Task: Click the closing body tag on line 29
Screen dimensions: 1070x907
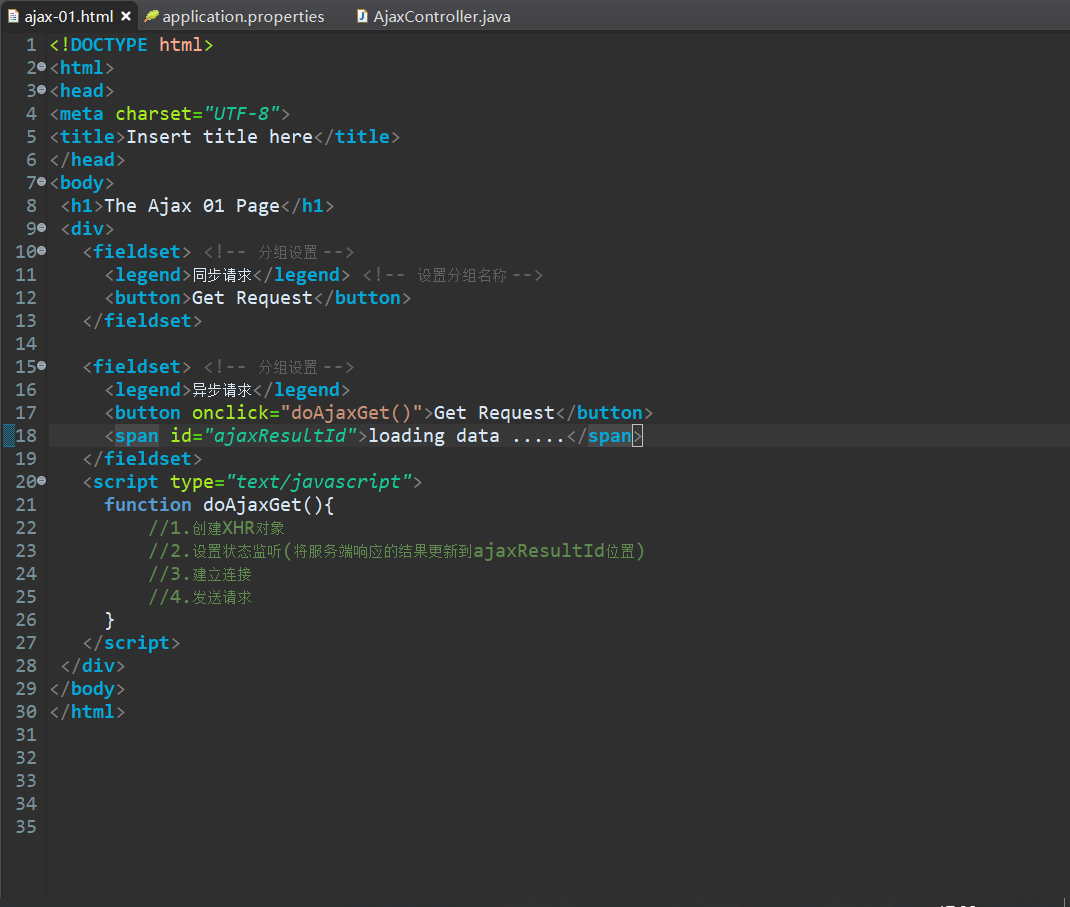Action: point(87,689)
